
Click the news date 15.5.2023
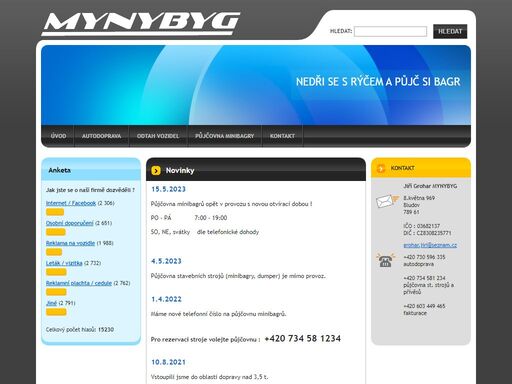point(168,189)
